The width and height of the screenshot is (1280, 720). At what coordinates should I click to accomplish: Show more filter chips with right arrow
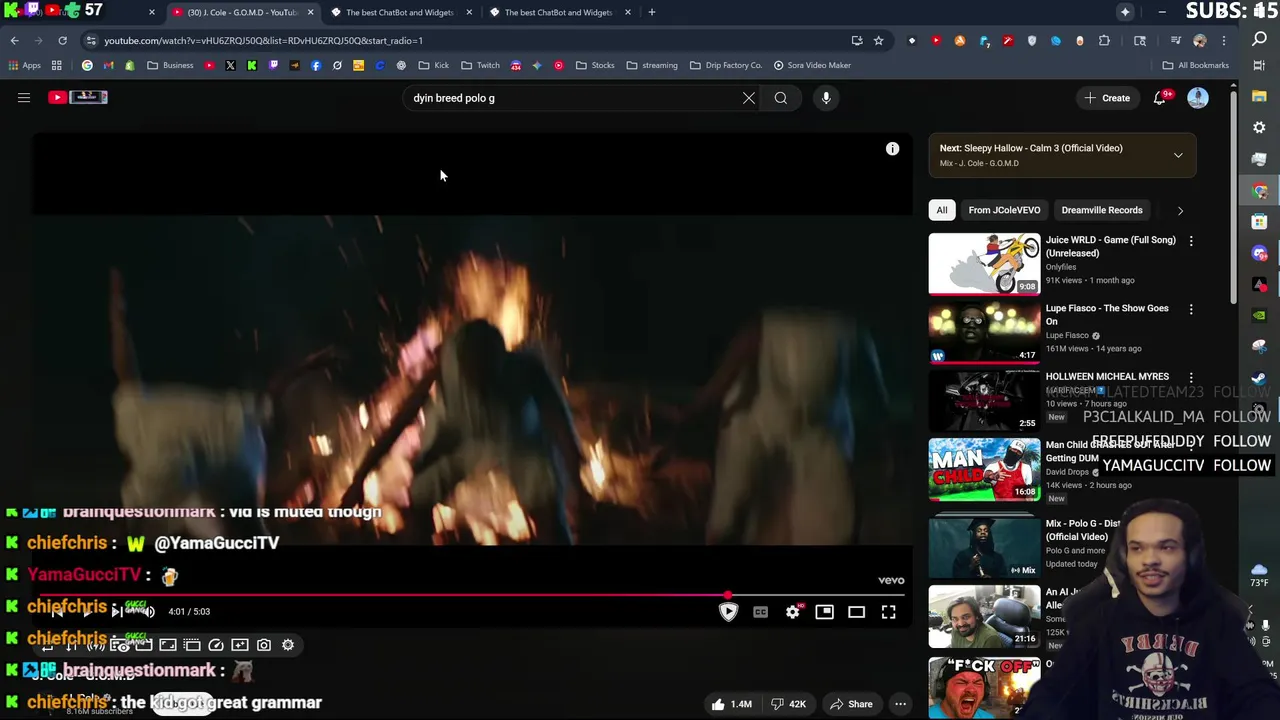click(x=1180, y=210)
